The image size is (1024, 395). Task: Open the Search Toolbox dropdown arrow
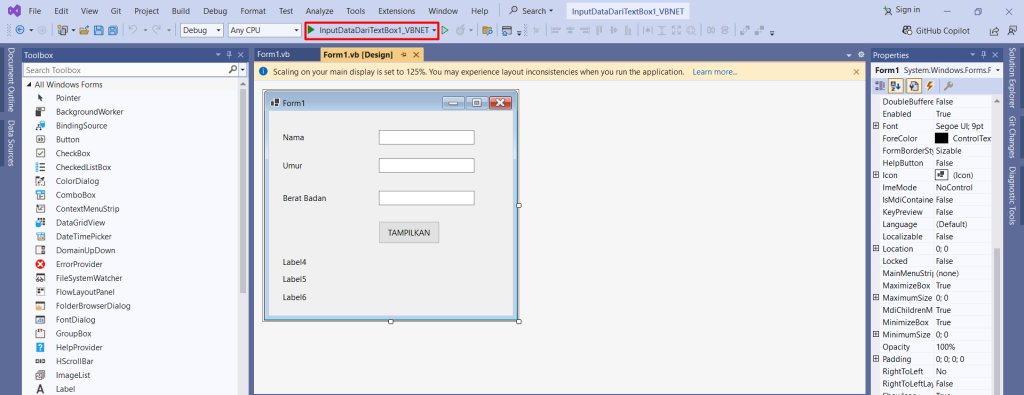click(243, 70)
